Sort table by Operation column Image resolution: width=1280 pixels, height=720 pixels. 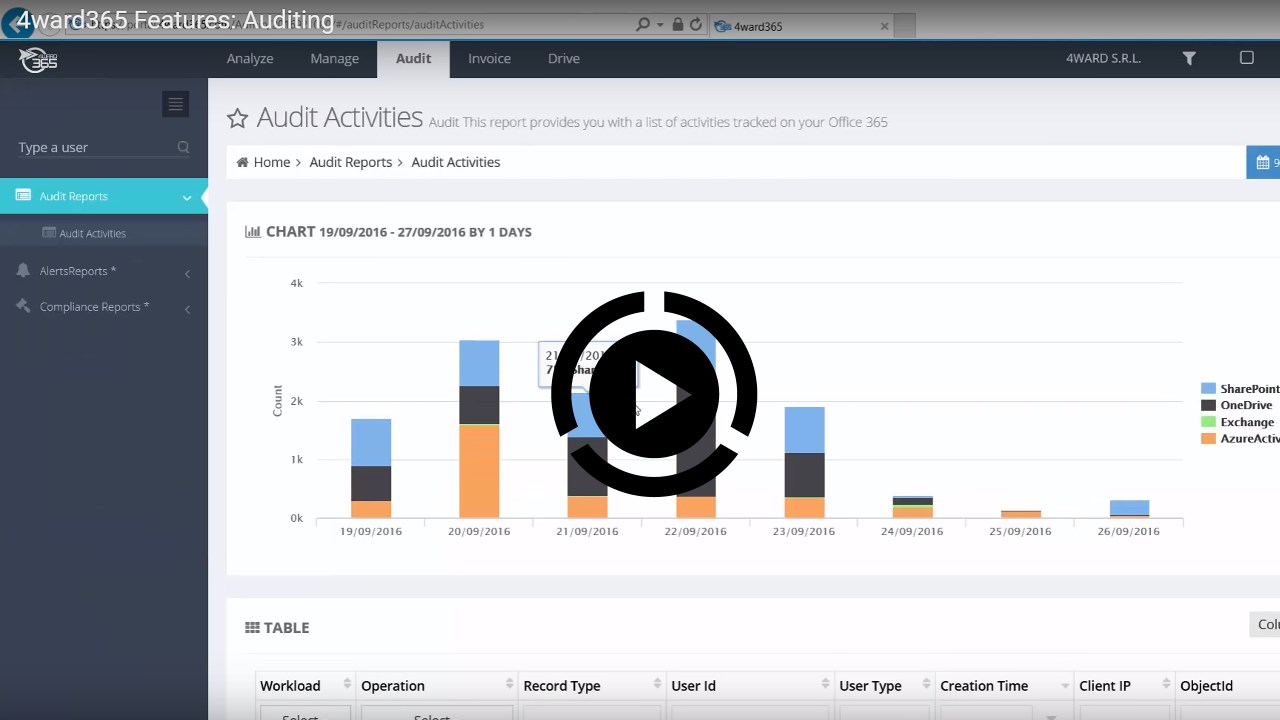(509, 685)
